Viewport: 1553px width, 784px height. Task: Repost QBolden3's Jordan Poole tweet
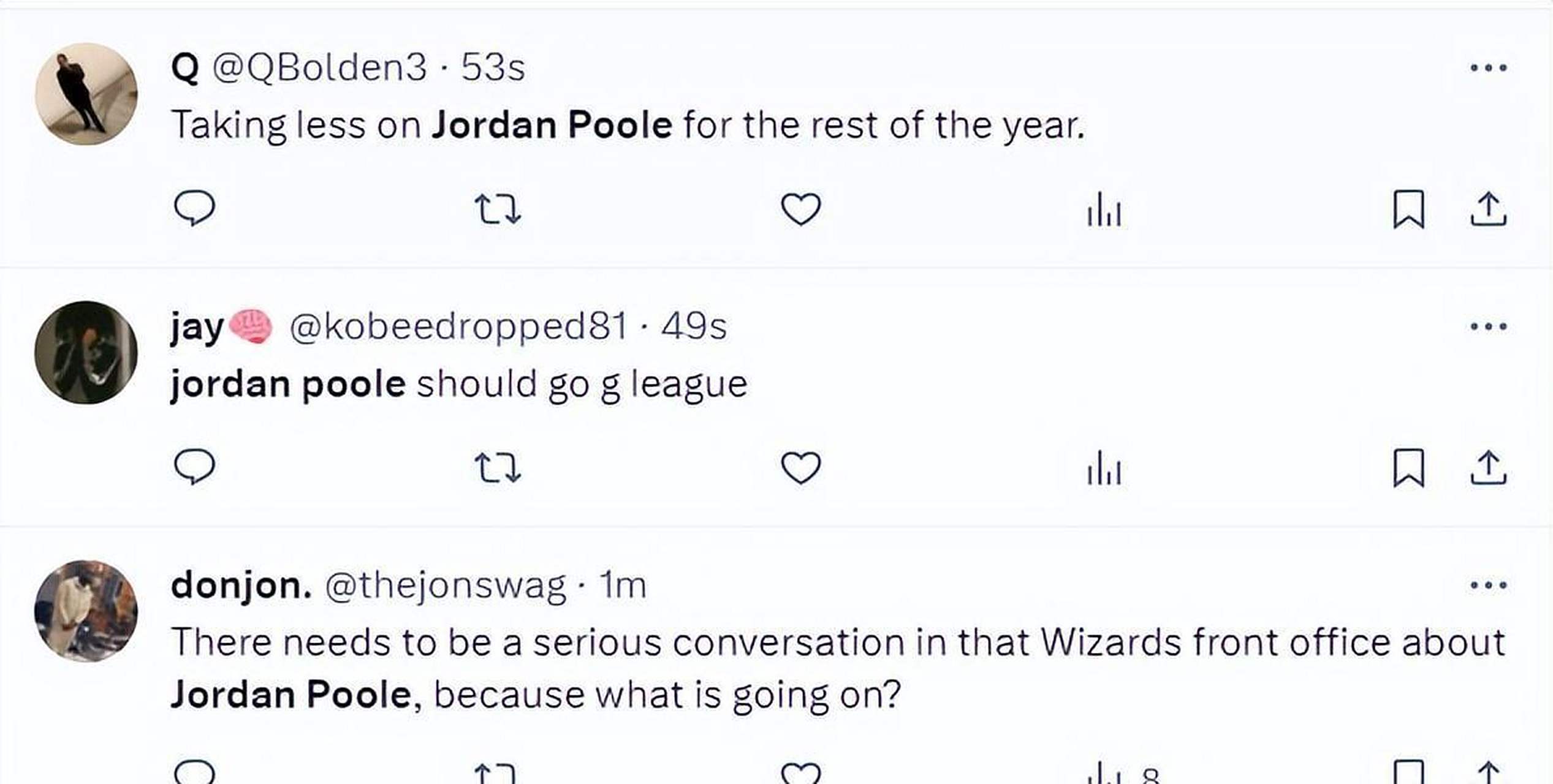498,209
